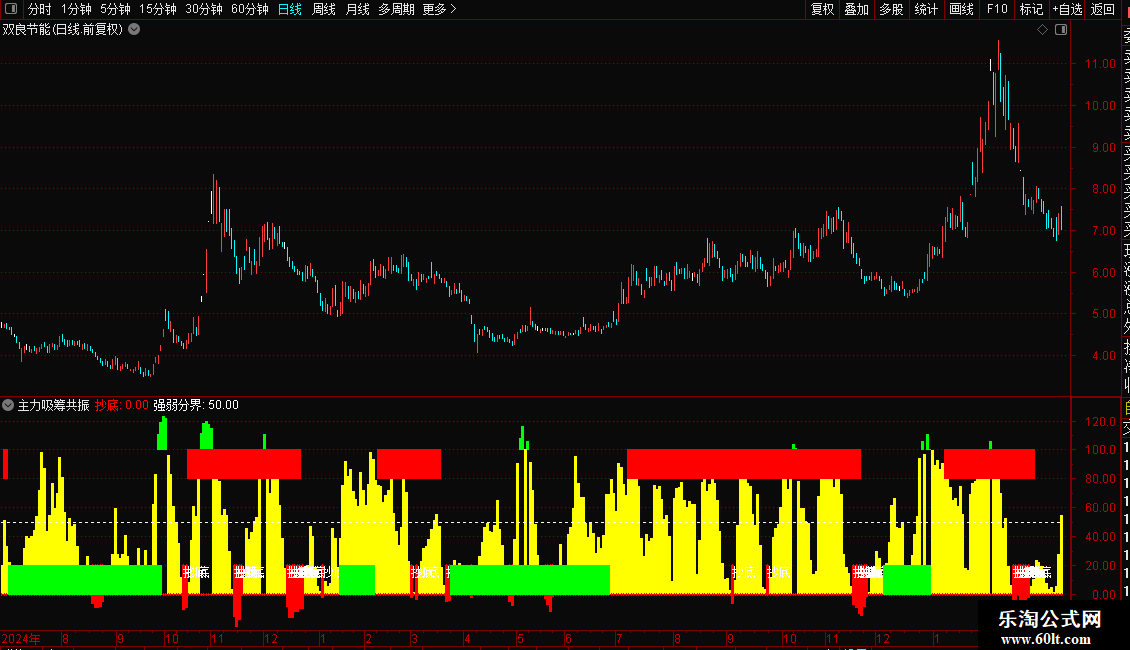The height and width of the screenshot is (650, 1130).
Task: Click the 双良节能(日线.前复权) chart title
Action: (63, 30)
